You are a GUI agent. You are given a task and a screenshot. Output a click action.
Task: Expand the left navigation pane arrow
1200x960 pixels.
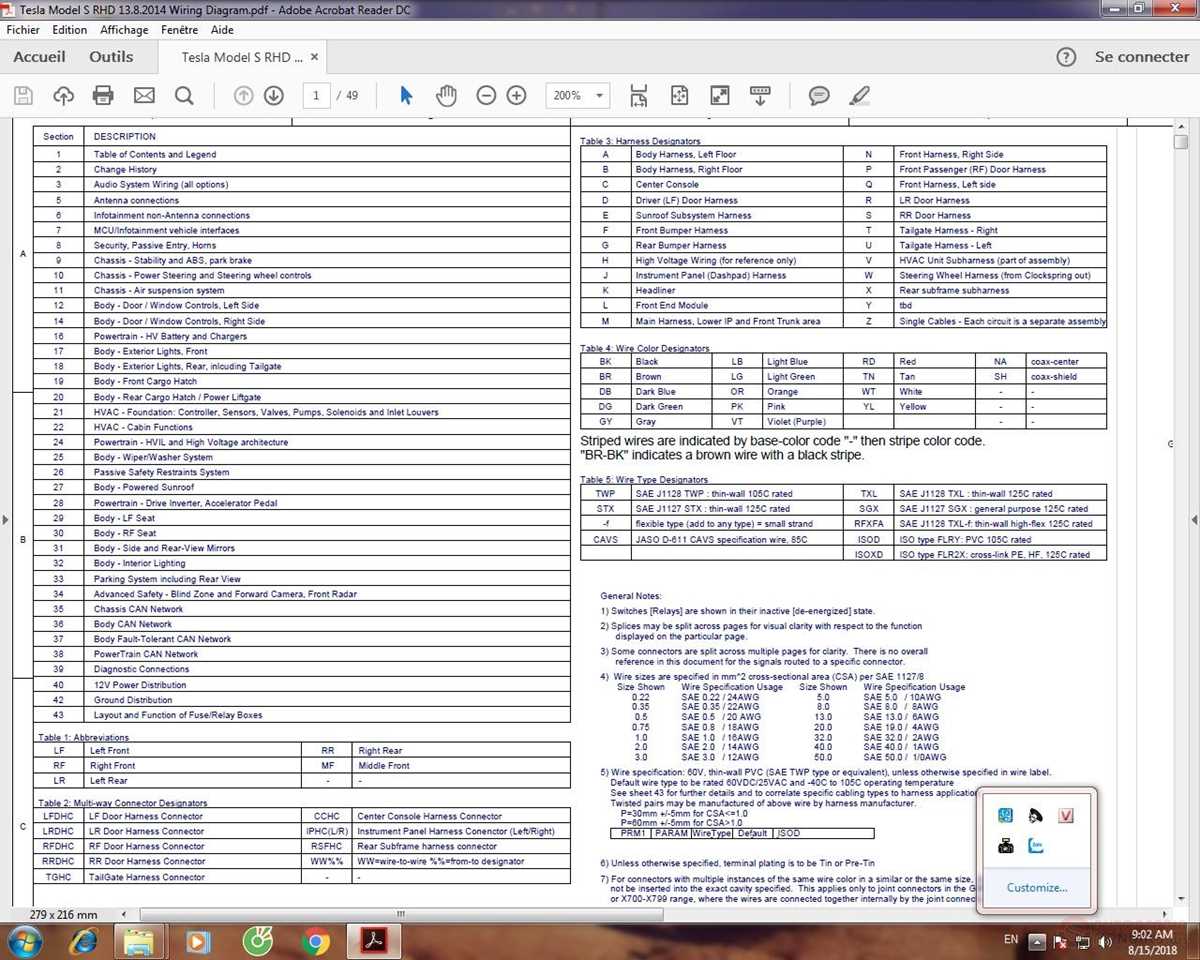pos(5,519)
